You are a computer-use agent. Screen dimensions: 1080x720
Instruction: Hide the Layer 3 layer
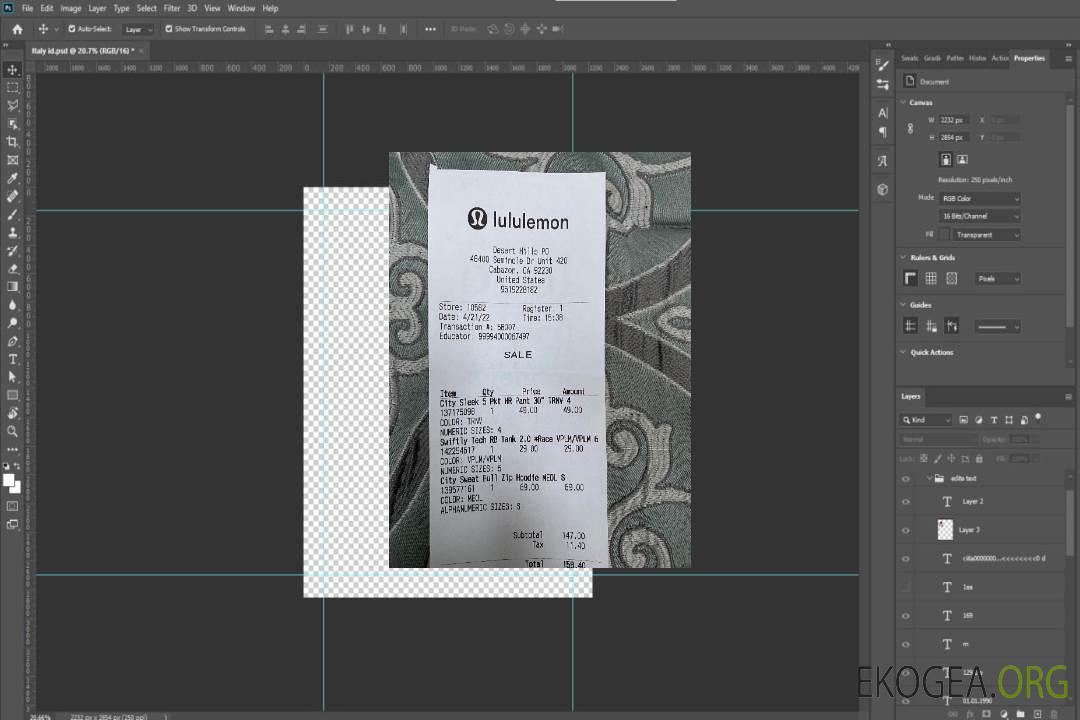(x=906, y=530)
